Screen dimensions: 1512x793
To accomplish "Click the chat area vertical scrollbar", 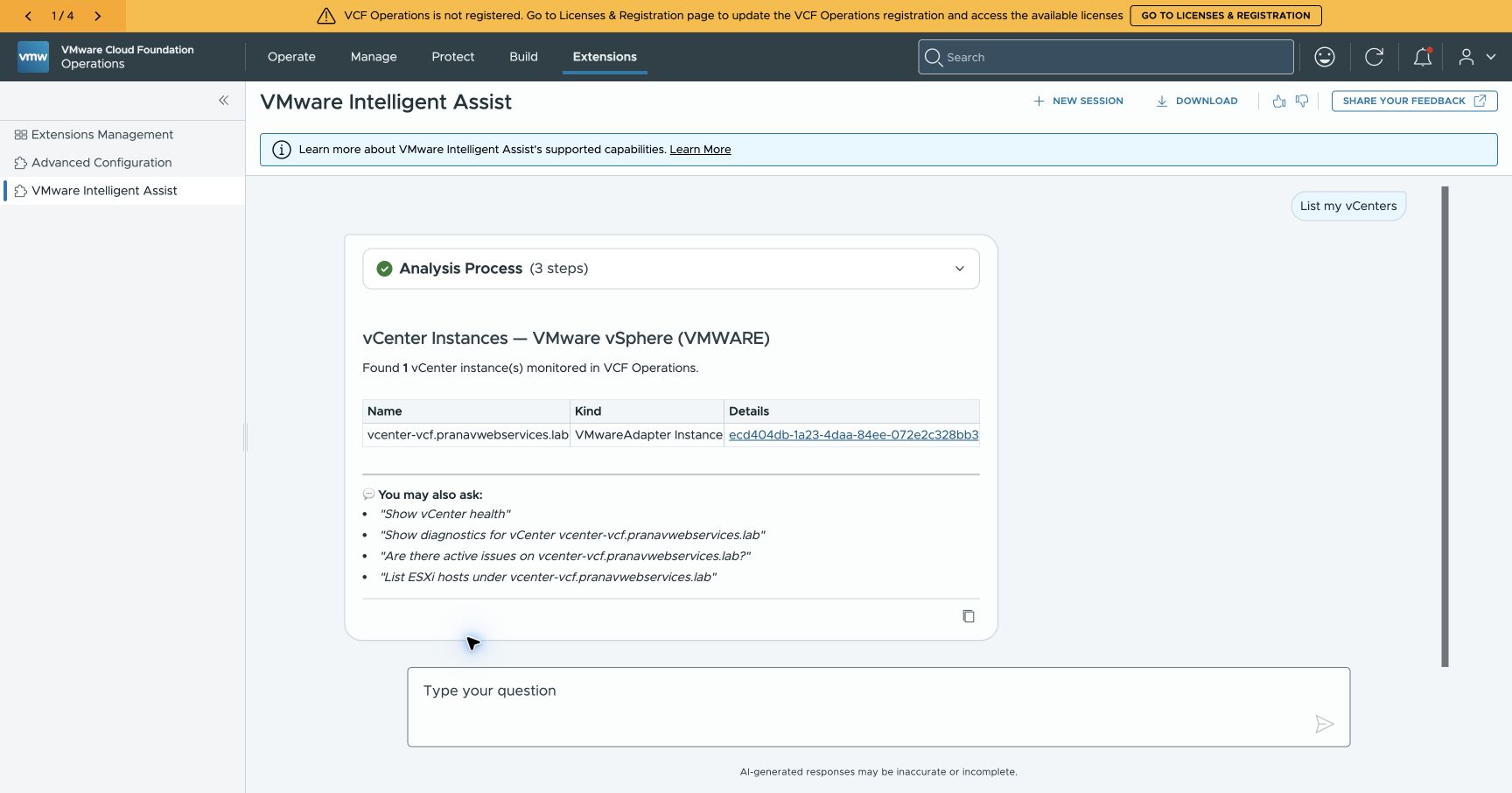I will tap(1445, 426).
